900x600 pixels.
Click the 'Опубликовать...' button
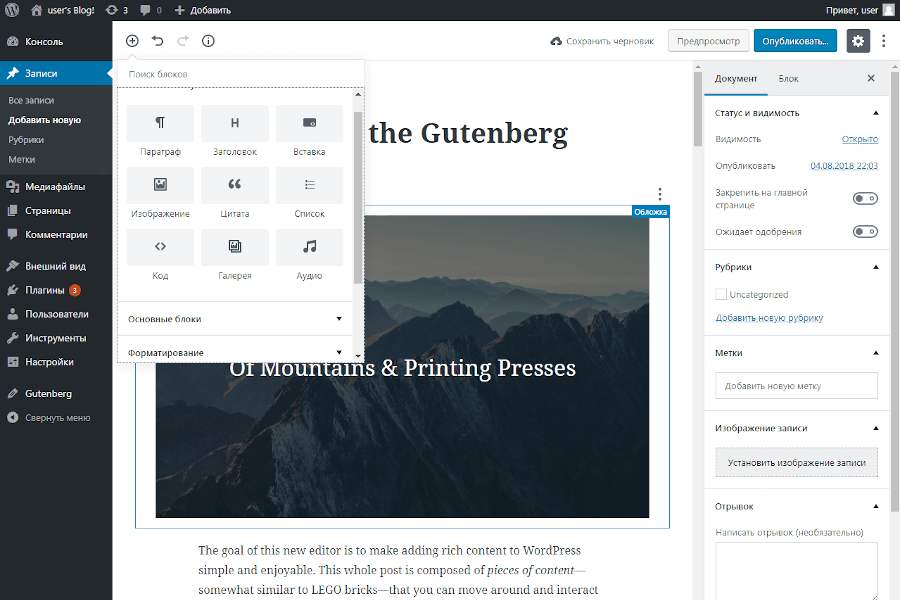click(x=795, y=41)
